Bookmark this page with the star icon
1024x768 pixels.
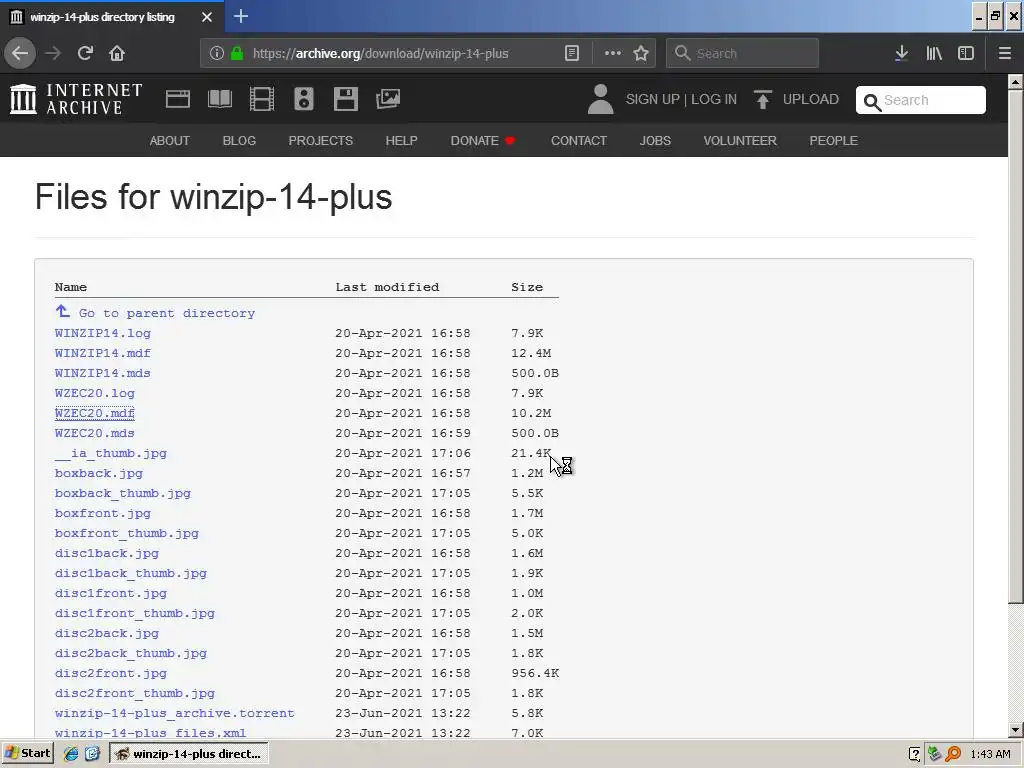(x=641, y=54)
